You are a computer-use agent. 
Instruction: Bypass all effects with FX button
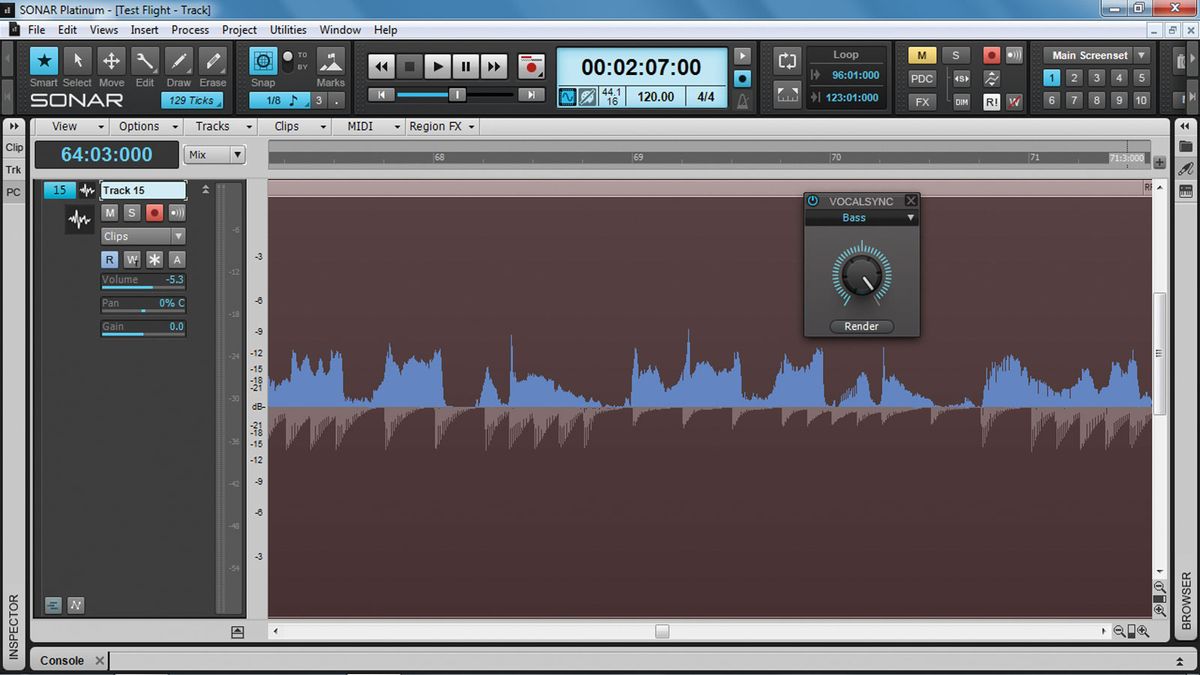(x=921, y=102)
